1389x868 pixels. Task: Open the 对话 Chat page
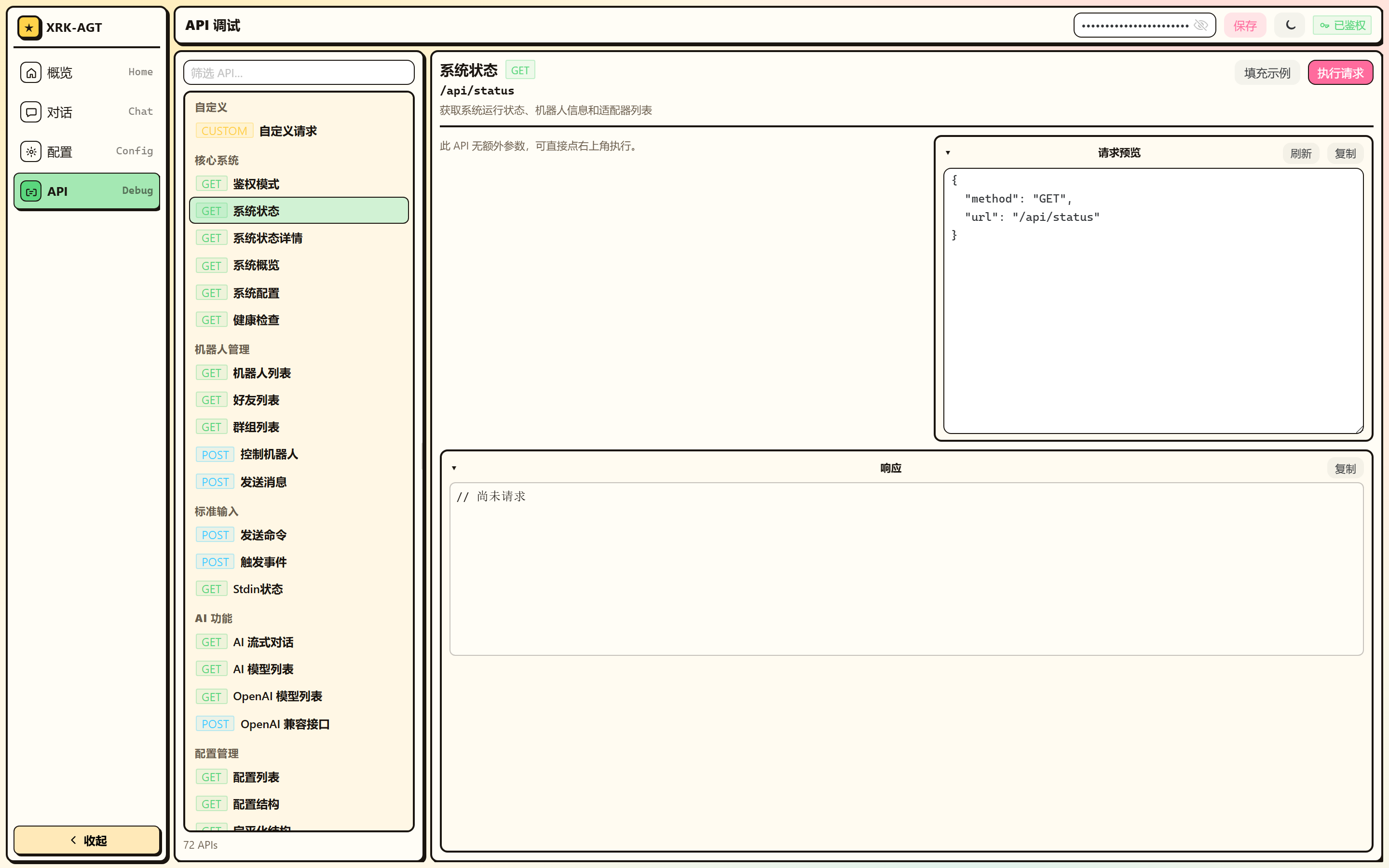pyautogui.click(x=87, y=112)
